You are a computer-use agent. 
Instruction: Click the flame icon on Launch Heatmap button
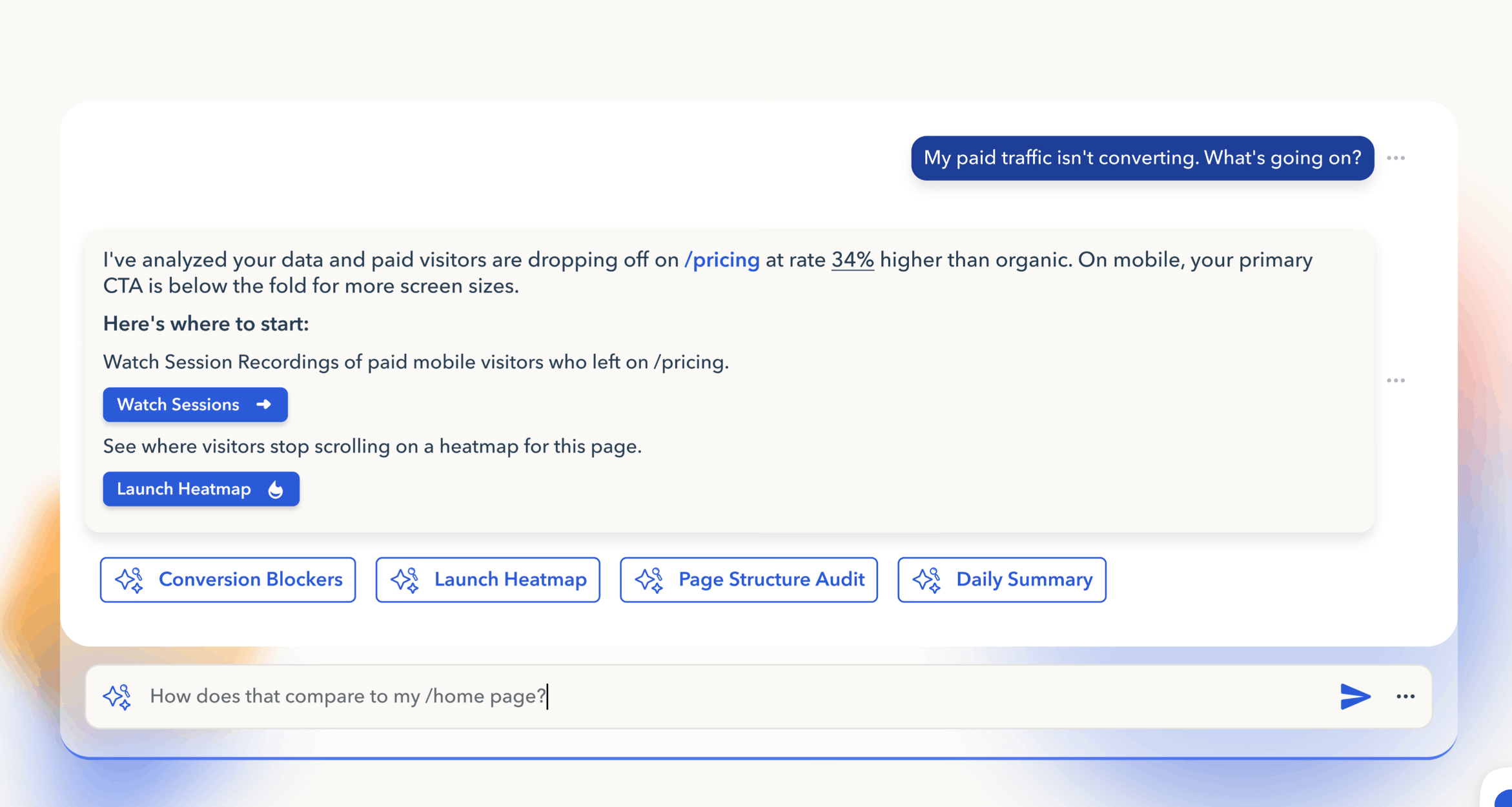[276, 489]
